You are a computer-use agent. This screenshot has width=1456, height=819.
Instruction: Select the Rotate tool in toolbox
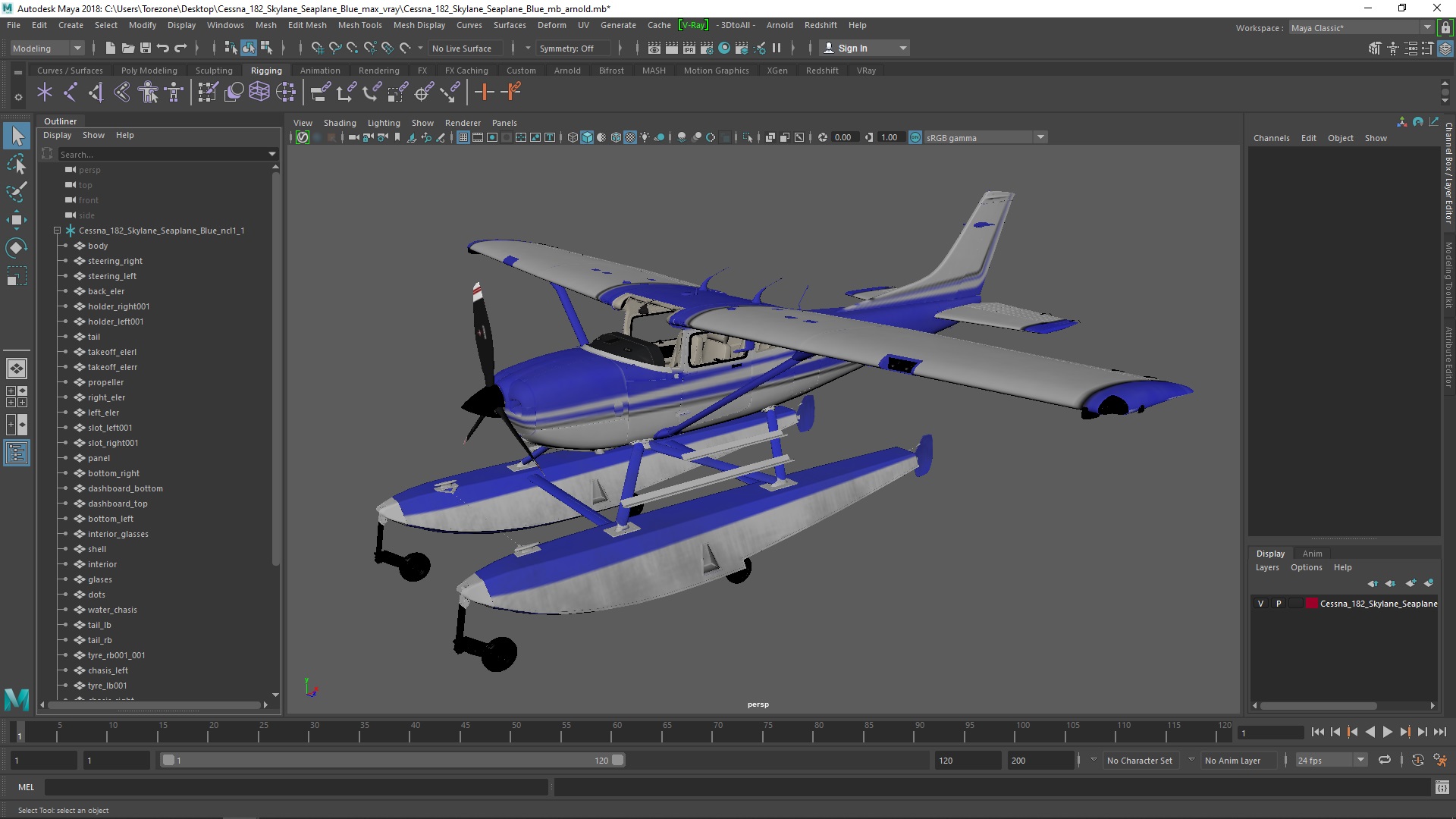tap(16, 248)
